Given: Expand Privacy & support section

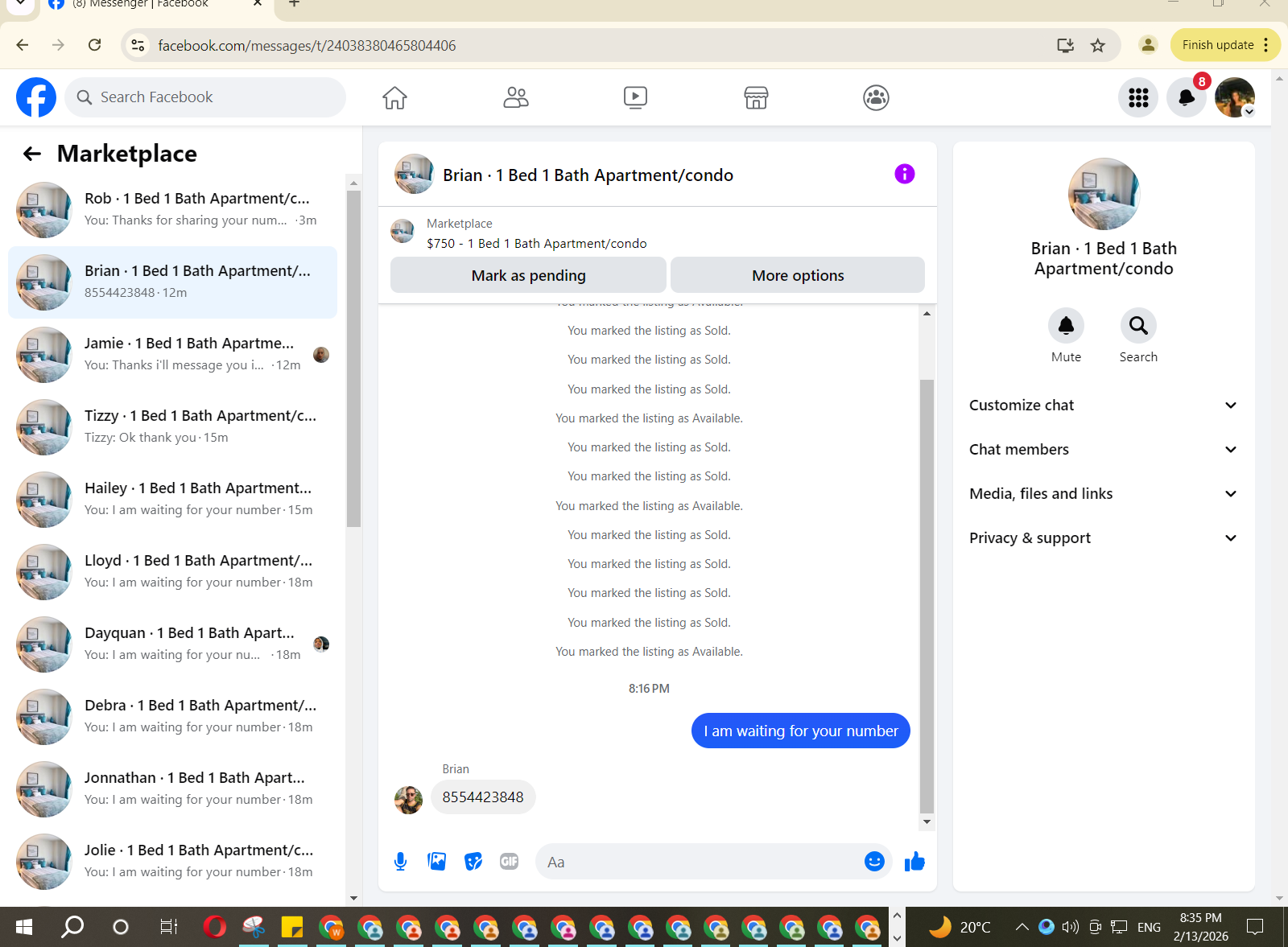Looking at the screenshot, I should coord(1103,537).
